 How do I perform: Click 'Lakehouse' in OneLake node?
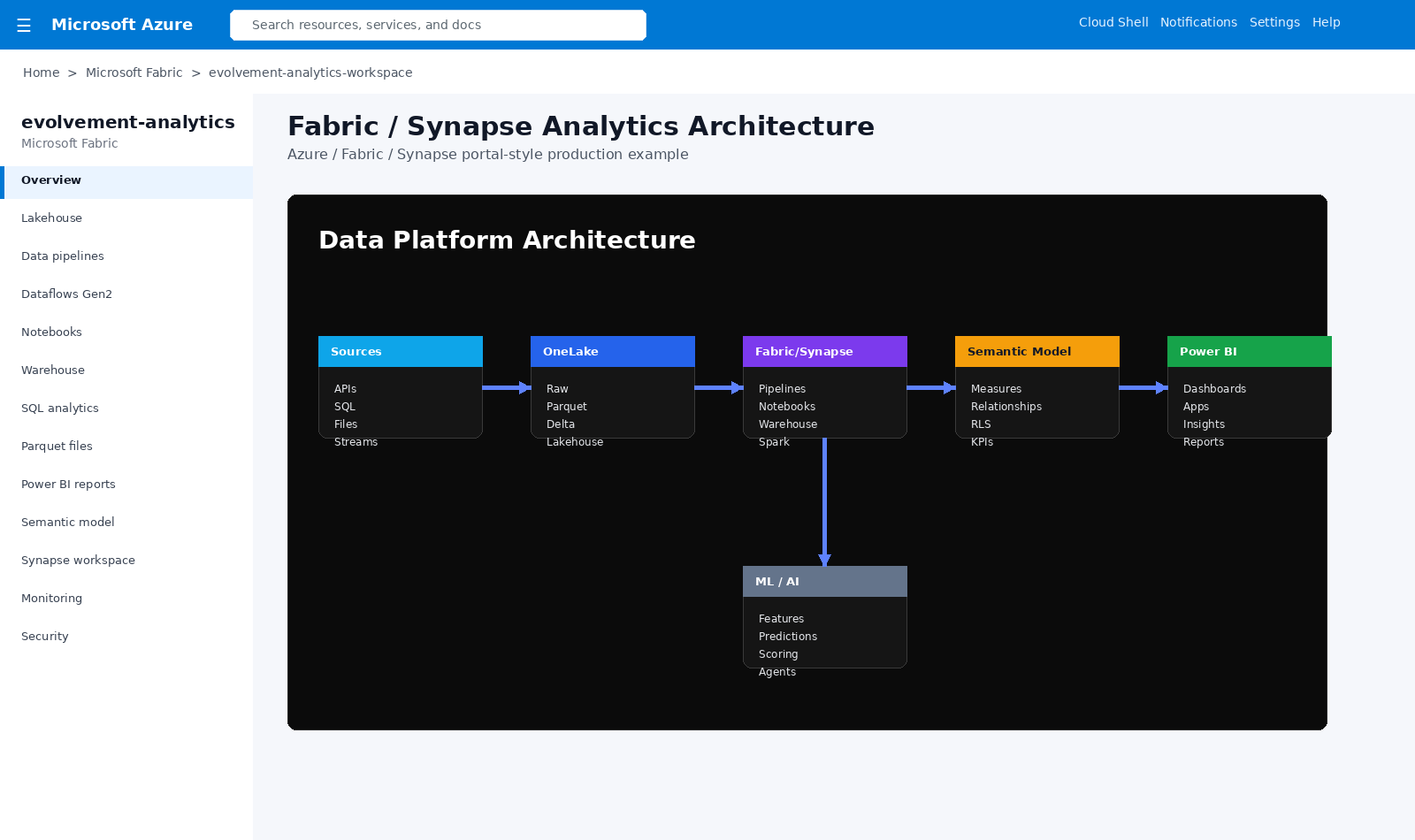click(x=575, y=442)
